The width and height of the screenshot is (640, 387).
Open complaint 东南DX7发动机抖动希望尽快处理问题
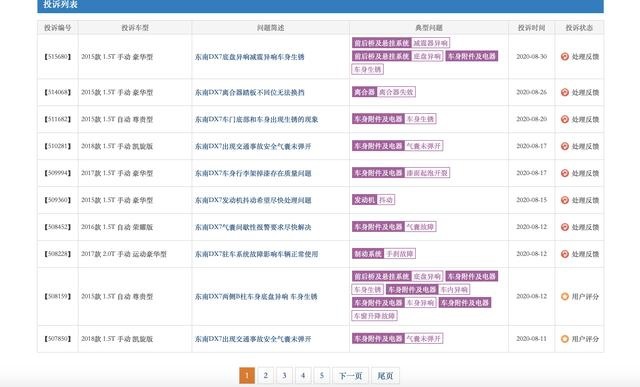[253, 200]
